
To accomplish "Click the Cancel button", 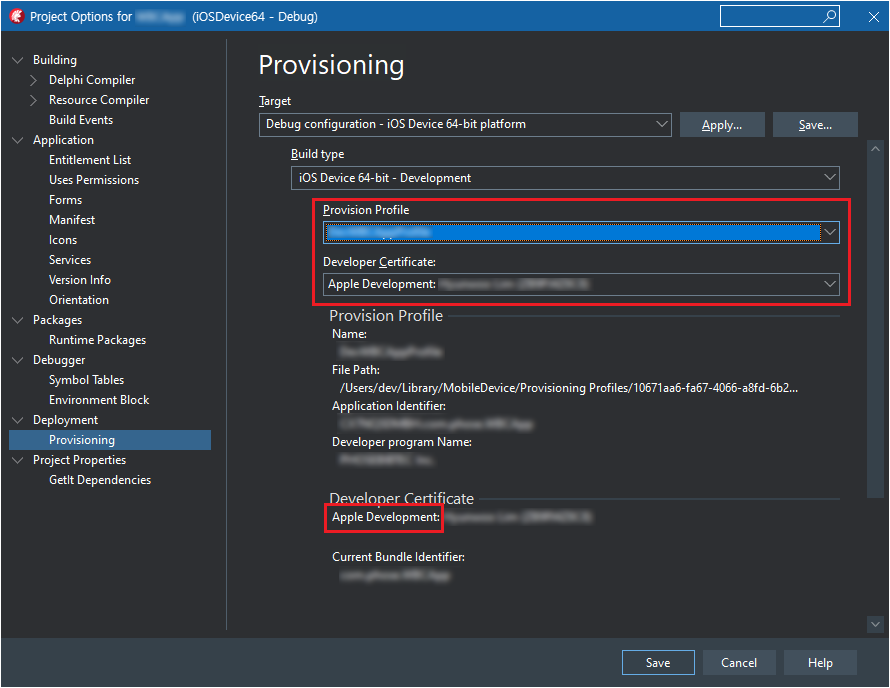I will click(738, 663).
